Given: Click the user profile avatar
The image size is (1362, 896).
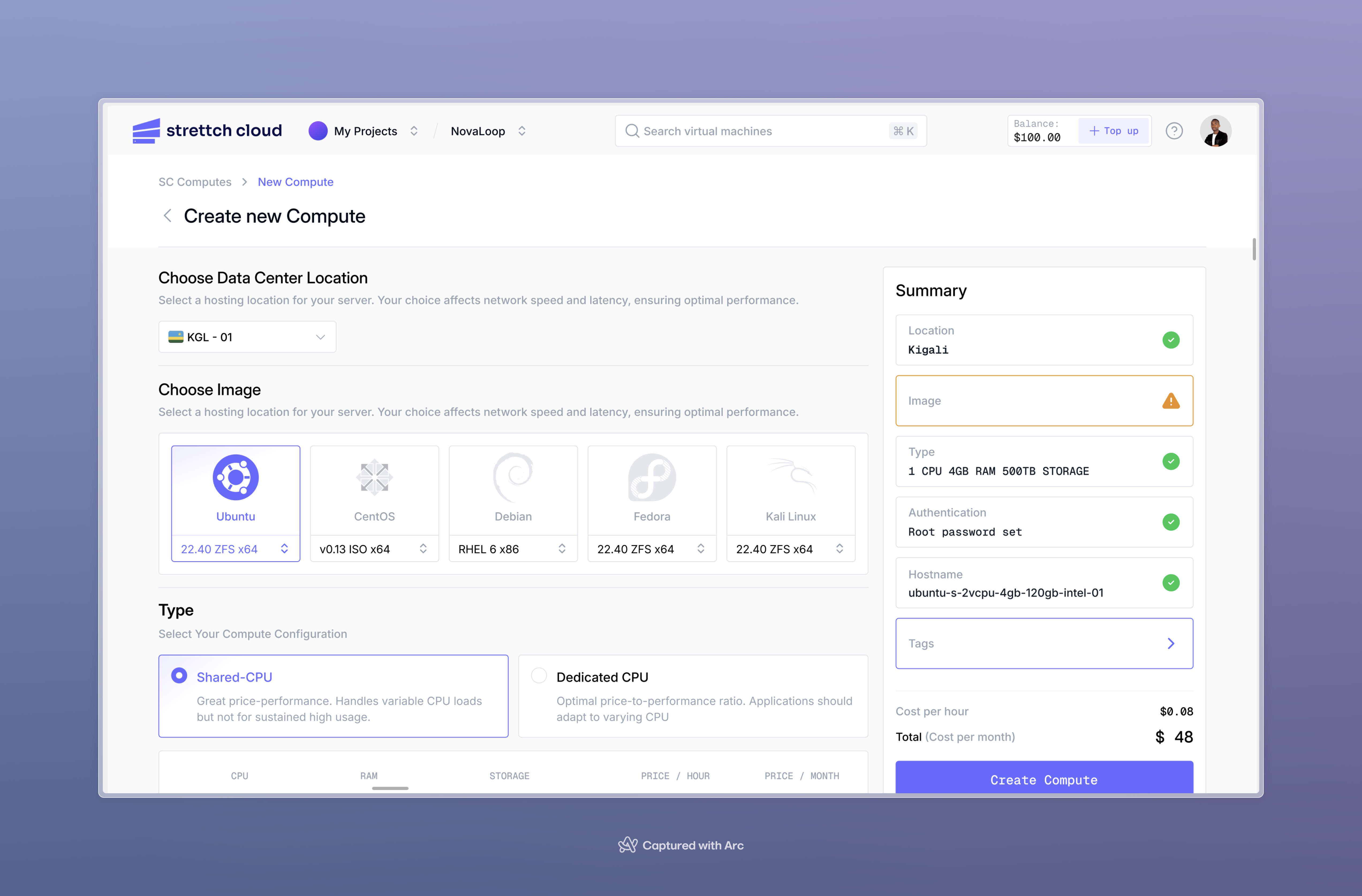Looking at the screenshot, I should click(1215, 131).
